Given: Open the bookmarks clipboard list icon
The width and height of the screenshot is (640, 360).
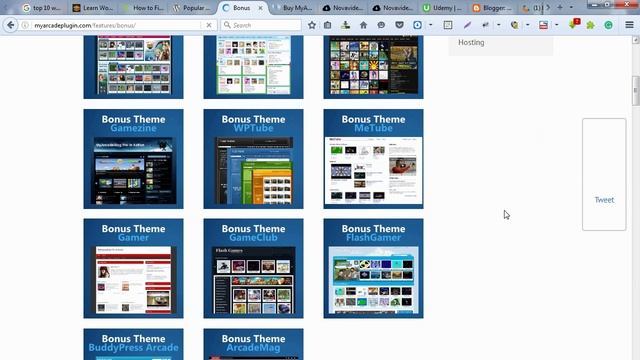Looking at the screenshot, I should (x=327, y=25).
